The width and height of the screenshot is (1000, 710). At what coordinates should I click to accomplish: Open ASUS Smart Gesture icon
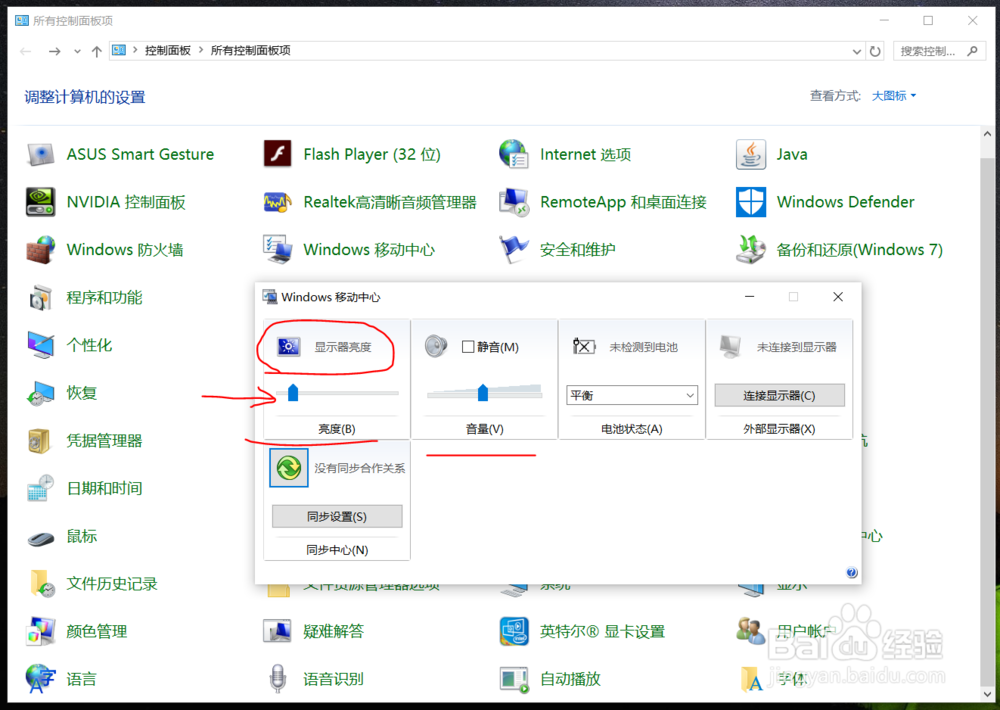[41, 154]
